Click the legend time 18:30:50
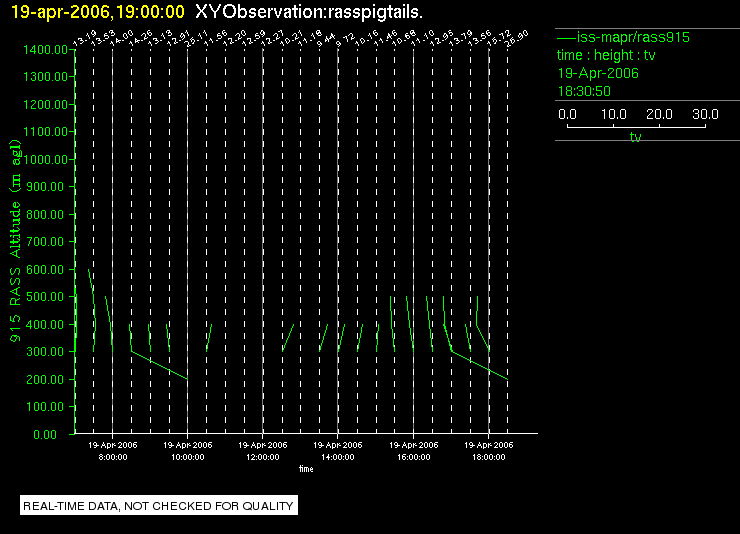This screenshot has width=740, height=534. pyautogui.click(x=584, y=91)
